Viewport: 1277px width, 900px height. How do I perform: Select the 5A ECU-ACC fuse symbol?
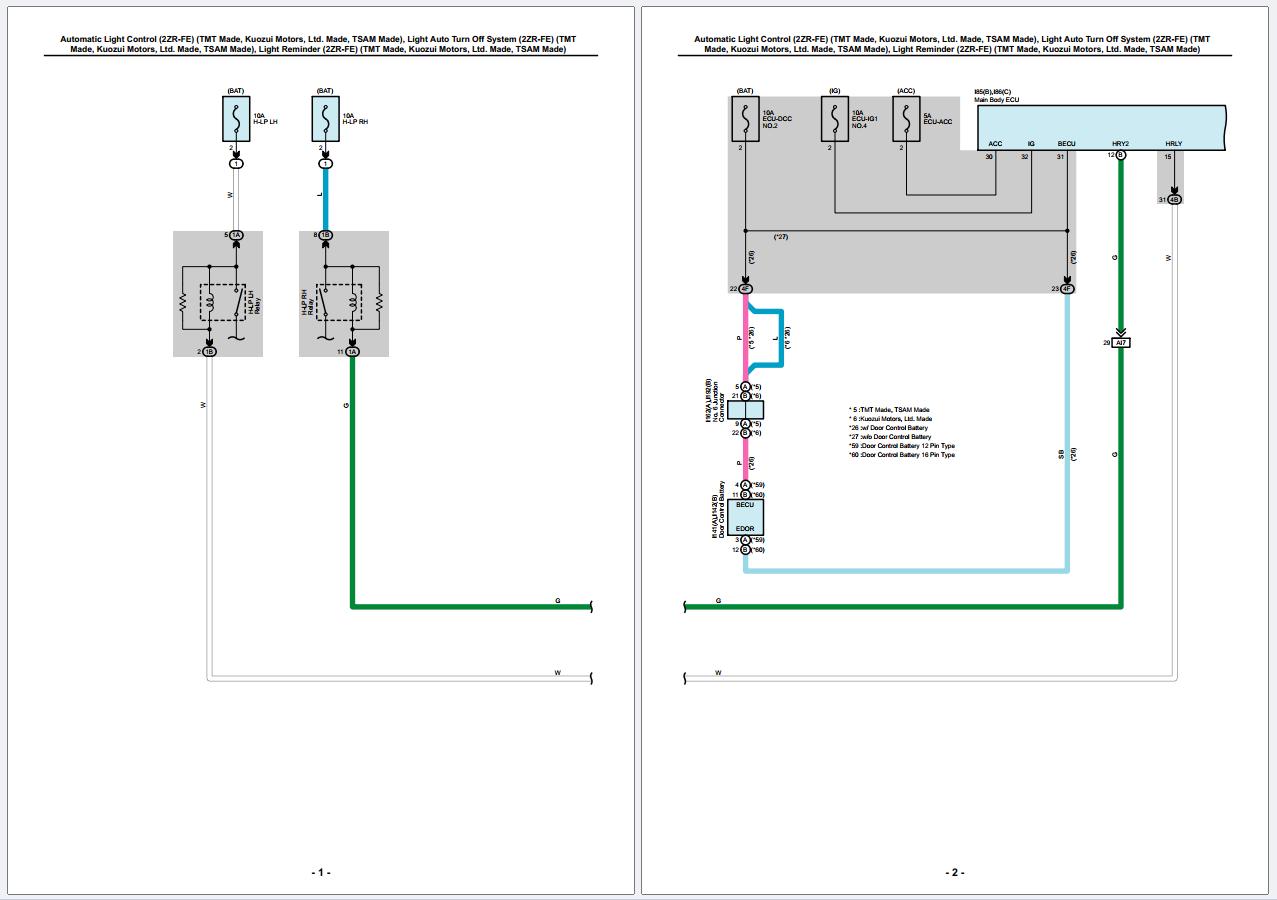906,119
